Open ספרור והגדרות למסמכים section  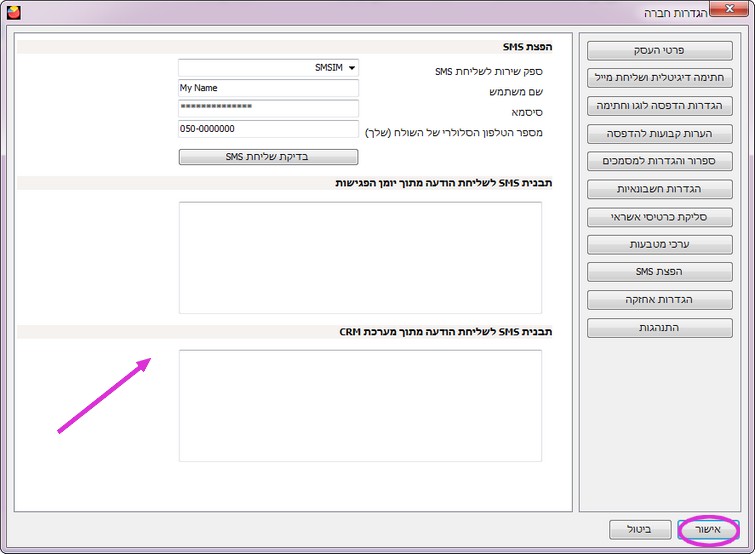659,161
